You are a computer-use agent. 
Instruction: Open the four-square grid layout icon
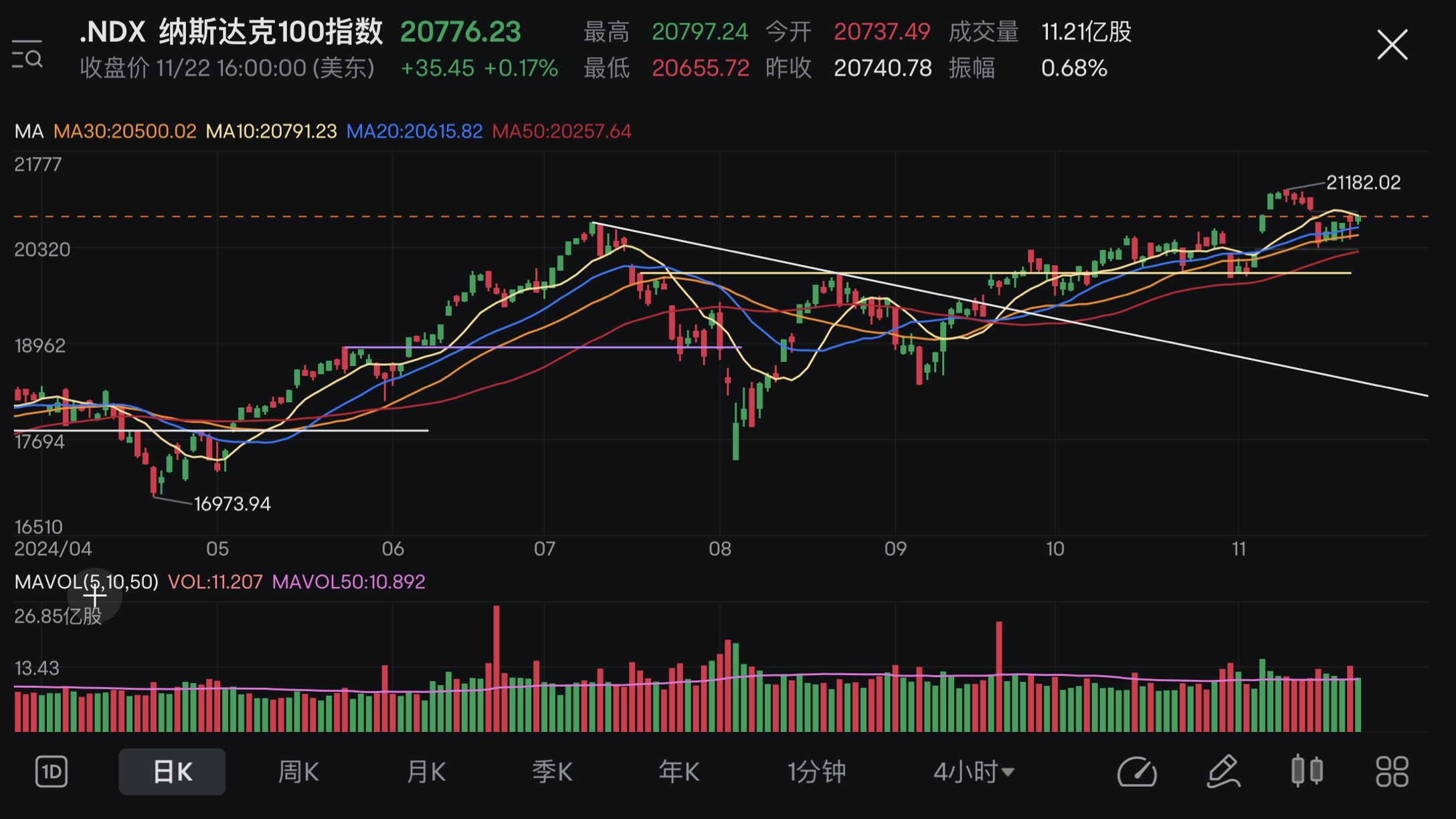[x=1392, y=772]
